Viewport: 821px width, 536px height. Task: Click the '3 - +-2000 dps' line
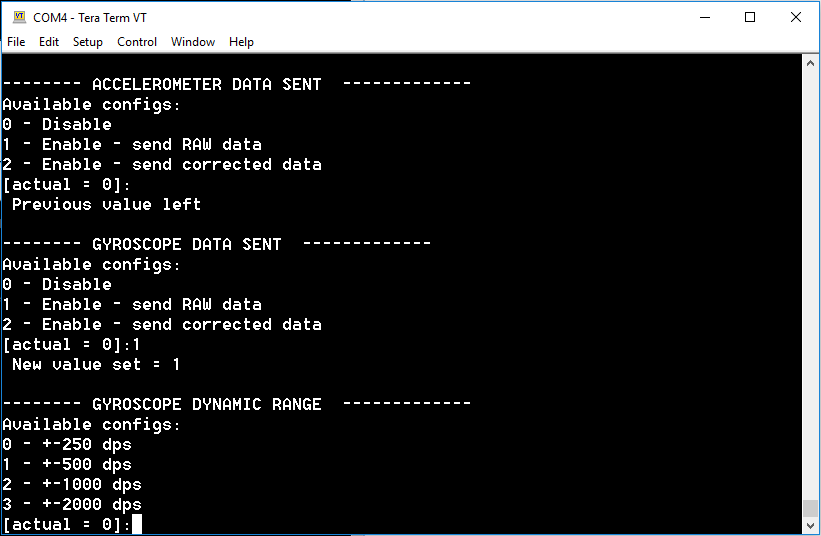[x=72, y=504]
